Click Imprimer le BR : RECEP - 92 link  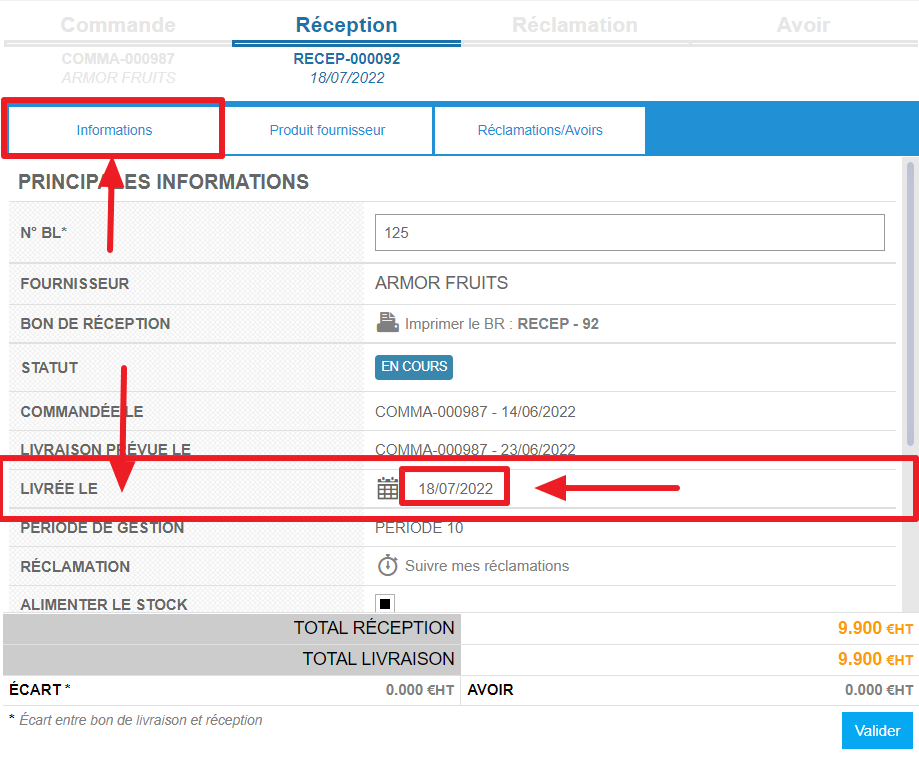tap(502, 324)
